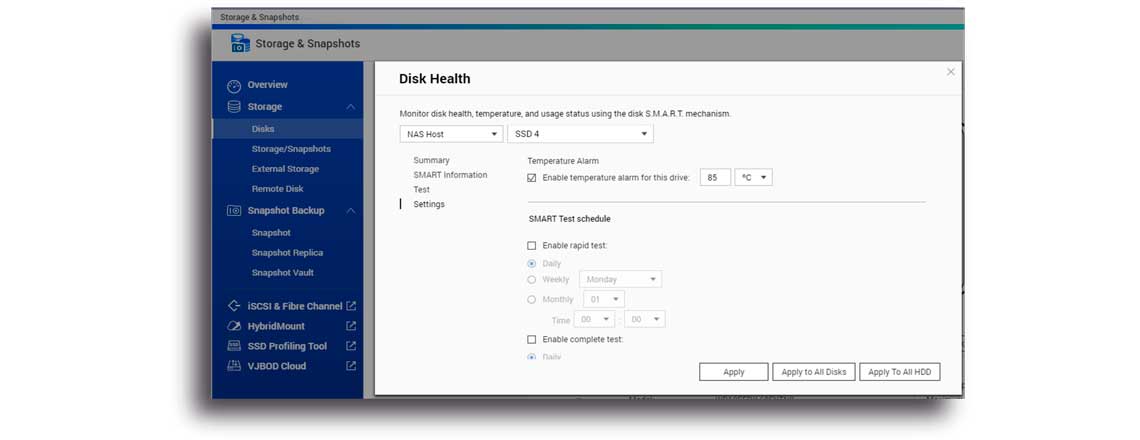Click the SSD Profiling Tool icon
Screen dimensions: 1140x440
(234, 346)
